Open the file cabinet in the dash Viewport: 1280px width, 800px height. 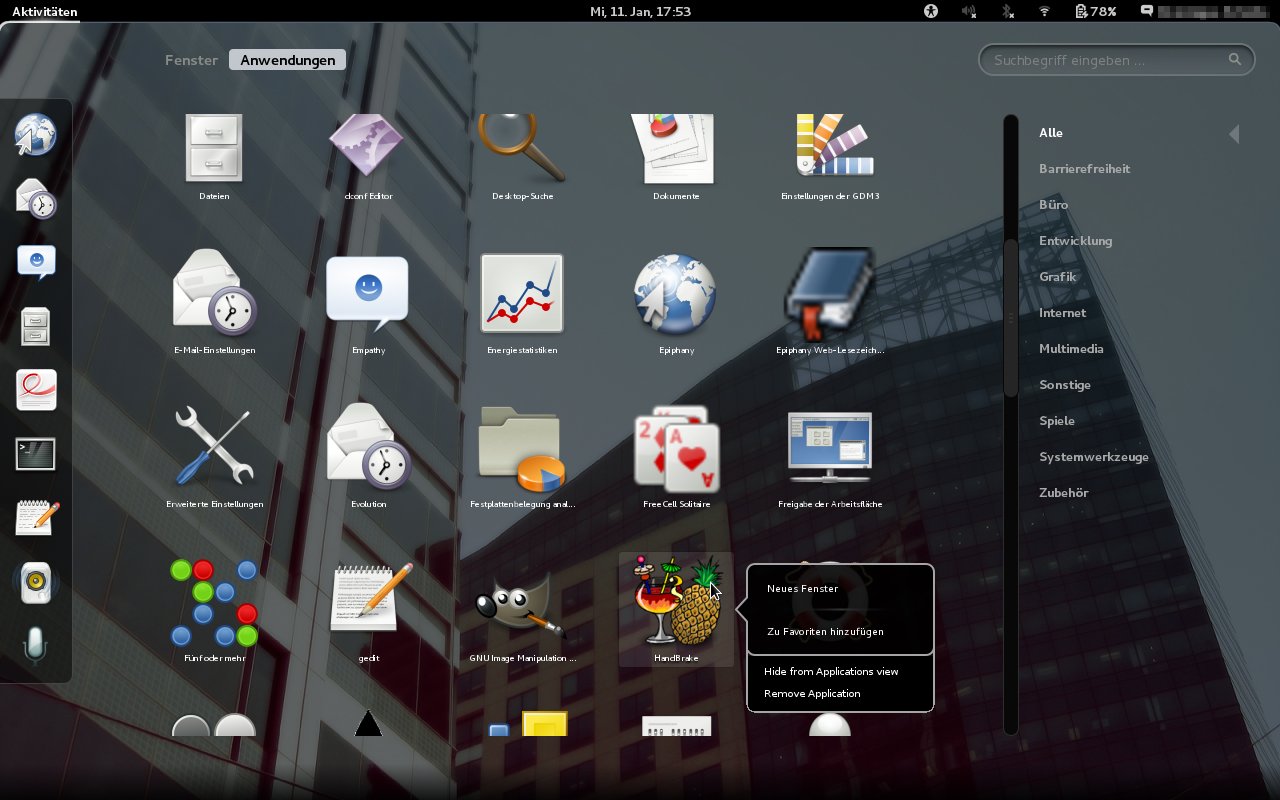(x=36, y=326)
